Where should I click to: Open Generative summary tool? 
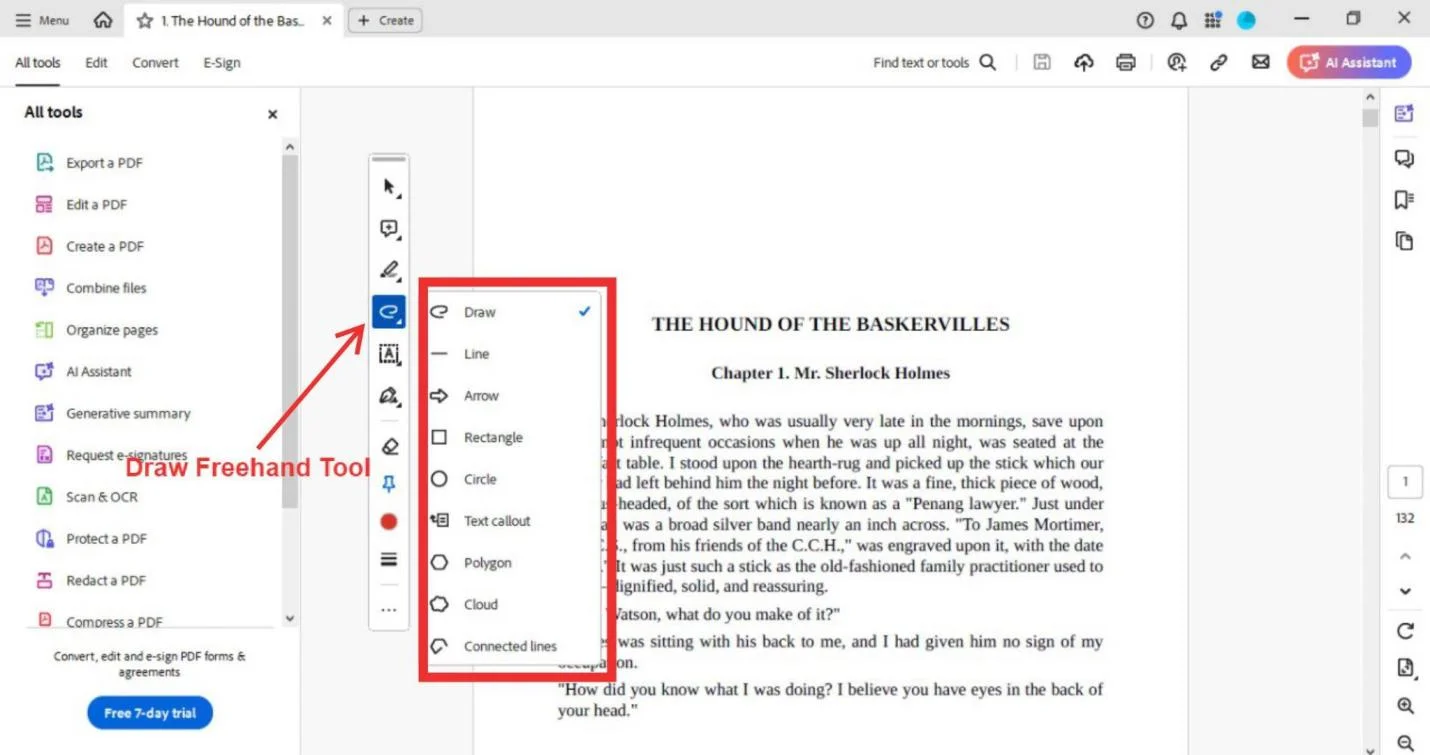tap(112, 413)
